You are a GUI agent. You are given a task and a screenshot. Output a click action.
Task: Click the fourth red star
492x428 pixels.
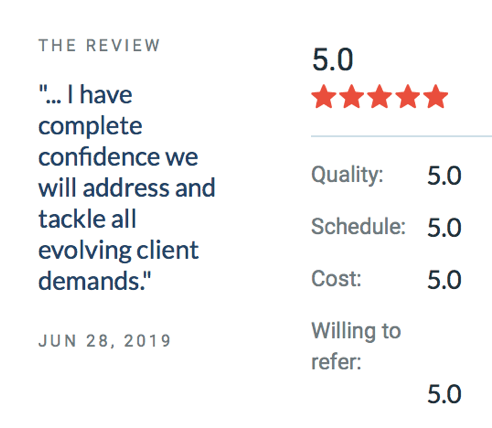tap(408, 97)
